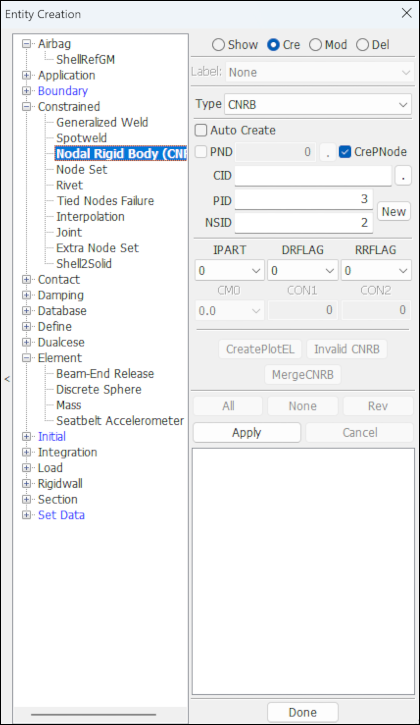This screenshot has width=420, height=725.
Task: Collapse the Constrained tree node
Action: tap(27, 107)
